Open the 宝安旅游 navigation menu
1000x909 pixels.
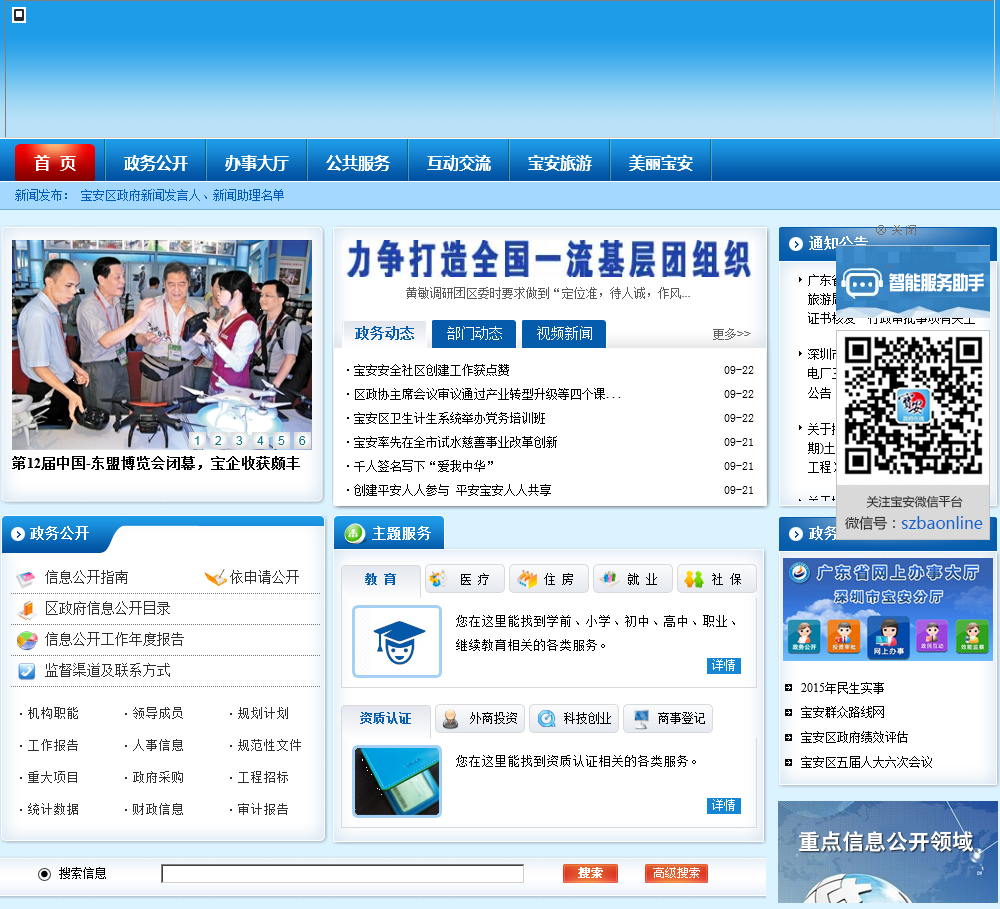559,163
